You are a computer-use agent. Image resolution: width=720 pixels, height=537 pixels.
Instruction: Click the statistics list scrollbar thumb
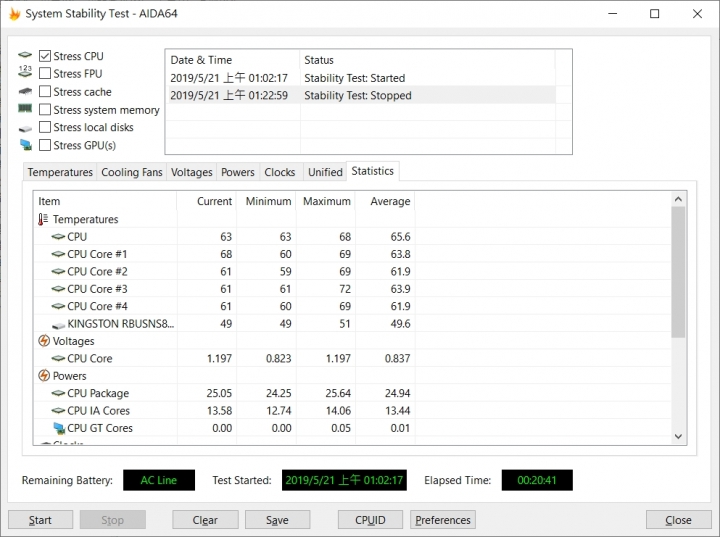678,272
